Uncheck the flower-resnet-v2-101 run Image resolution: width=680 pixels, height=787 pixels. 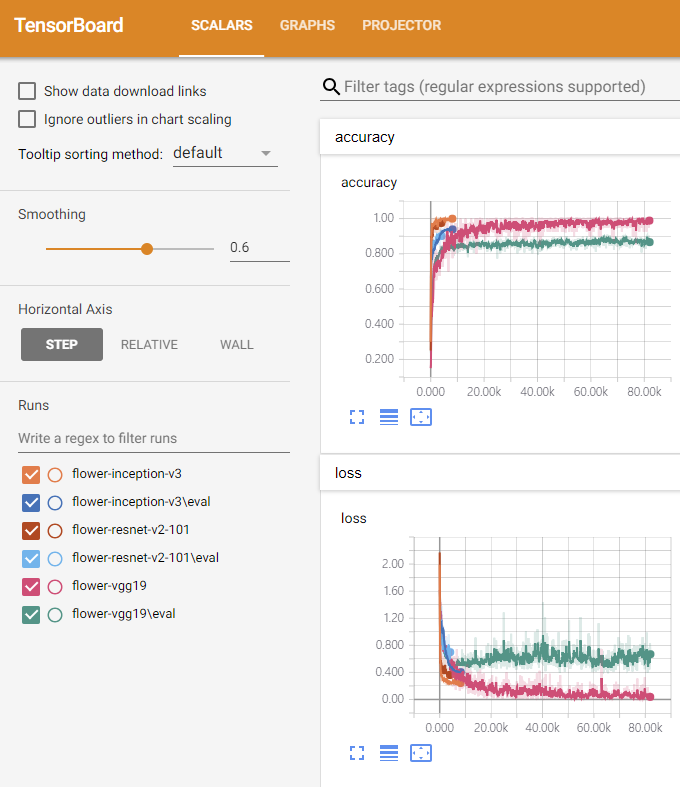(31, 531)
